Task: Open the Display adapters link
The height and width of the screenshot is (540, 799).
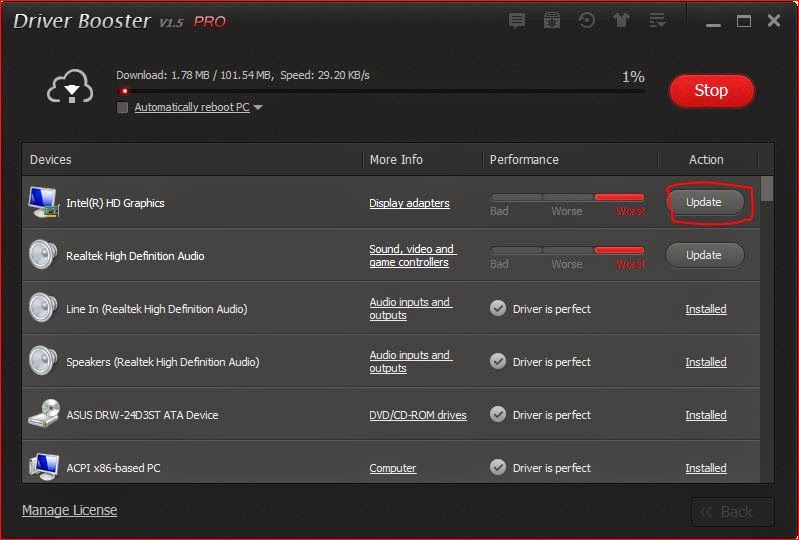Action: (409, 203)
